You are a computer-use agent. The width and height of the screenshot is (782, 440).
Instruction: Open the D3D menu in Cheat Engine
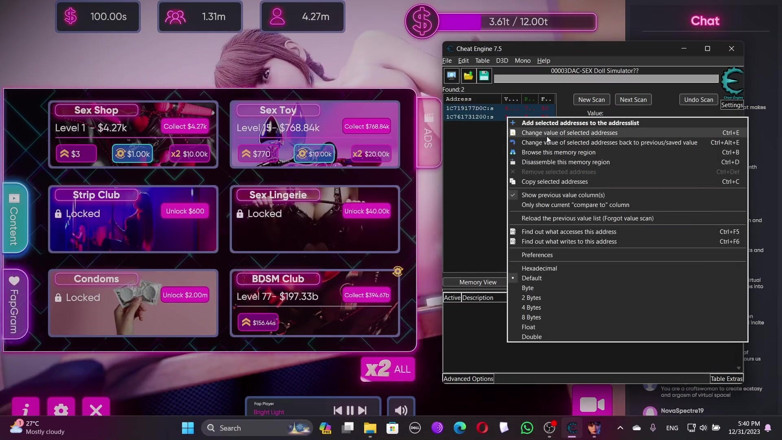pos(502,60)
